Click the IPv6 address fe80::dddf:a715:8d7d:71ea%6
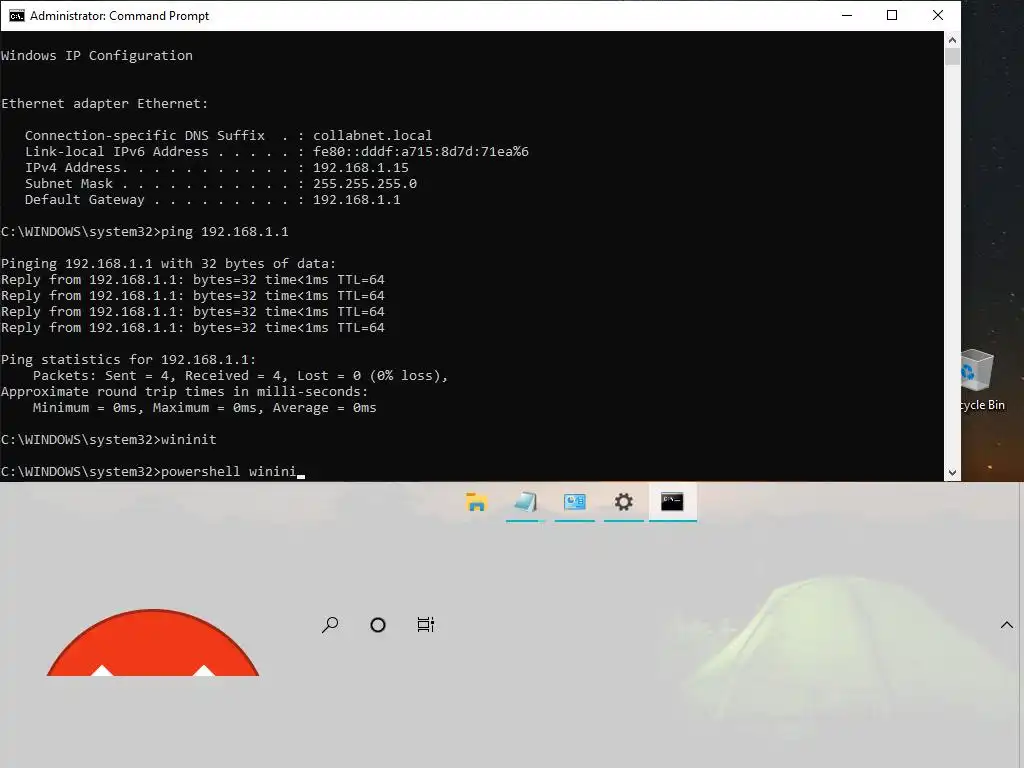This screenshot has width=1024, height=768. tap(421, 152)
